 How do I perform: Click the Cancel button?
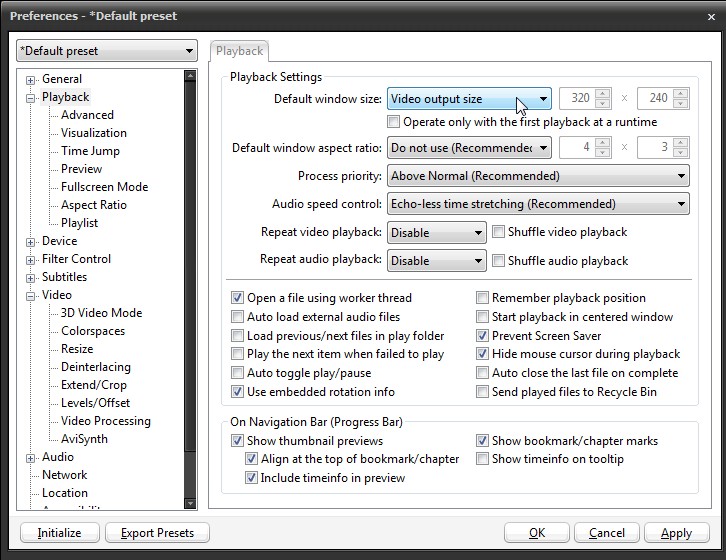(x=607, y=533)
